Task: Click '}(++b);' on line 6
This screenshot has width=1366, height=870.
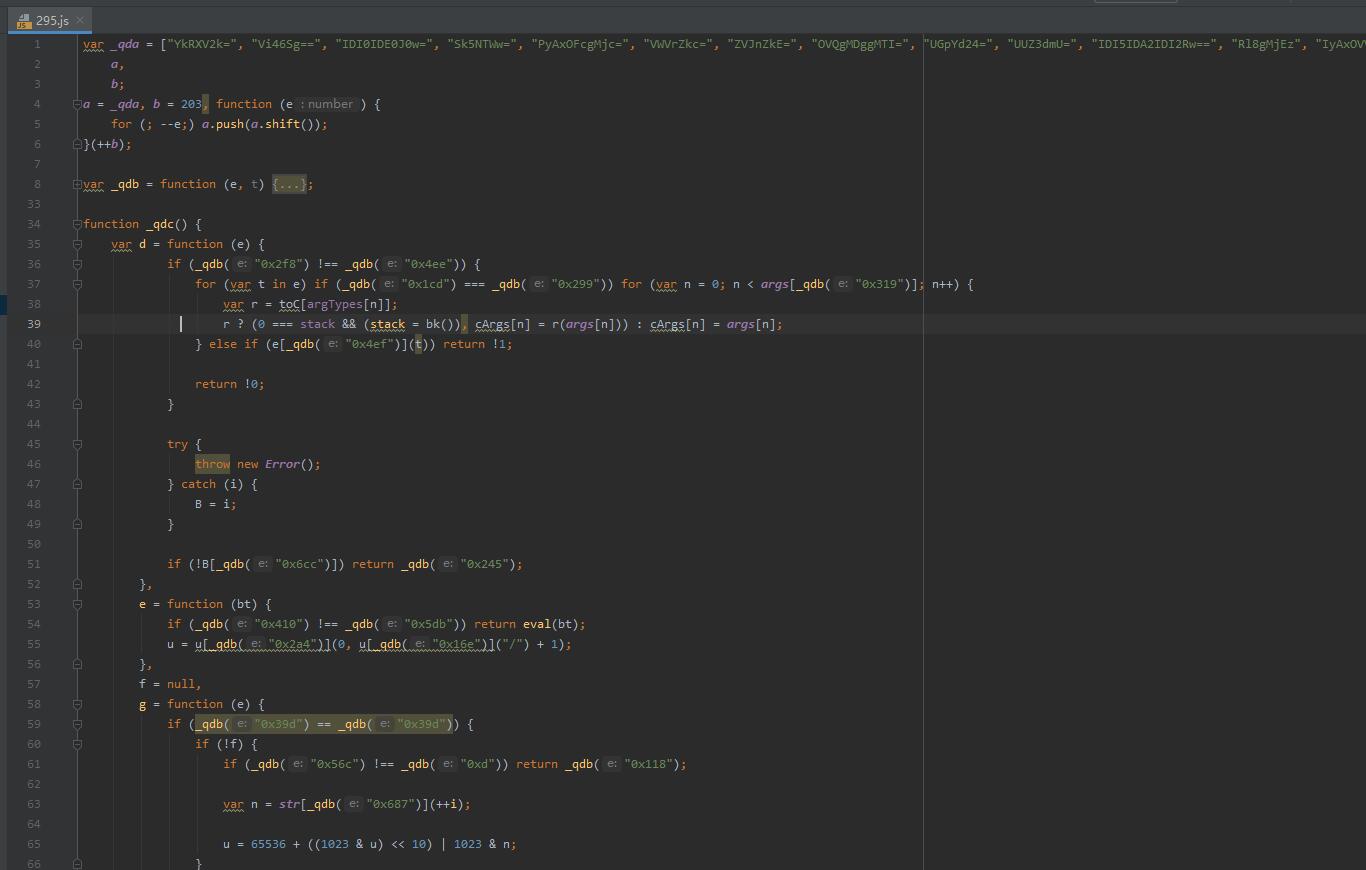Action: (108, 144)
